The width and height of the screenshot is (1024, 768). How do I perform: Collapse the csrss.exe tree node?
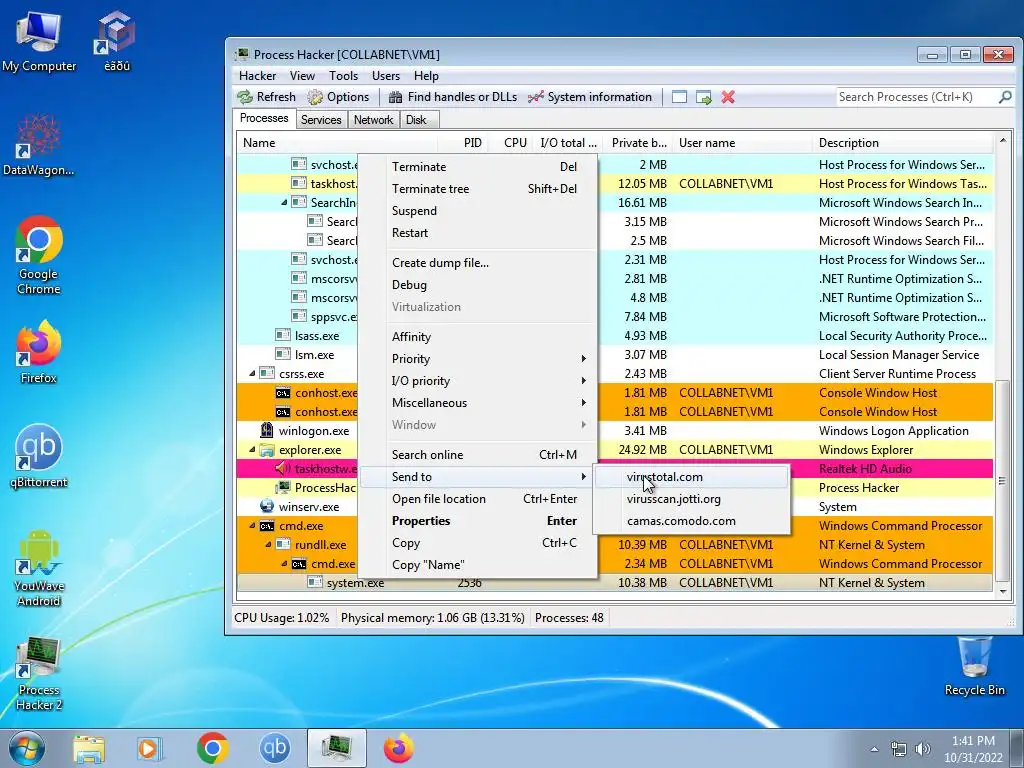pos(253,374)
